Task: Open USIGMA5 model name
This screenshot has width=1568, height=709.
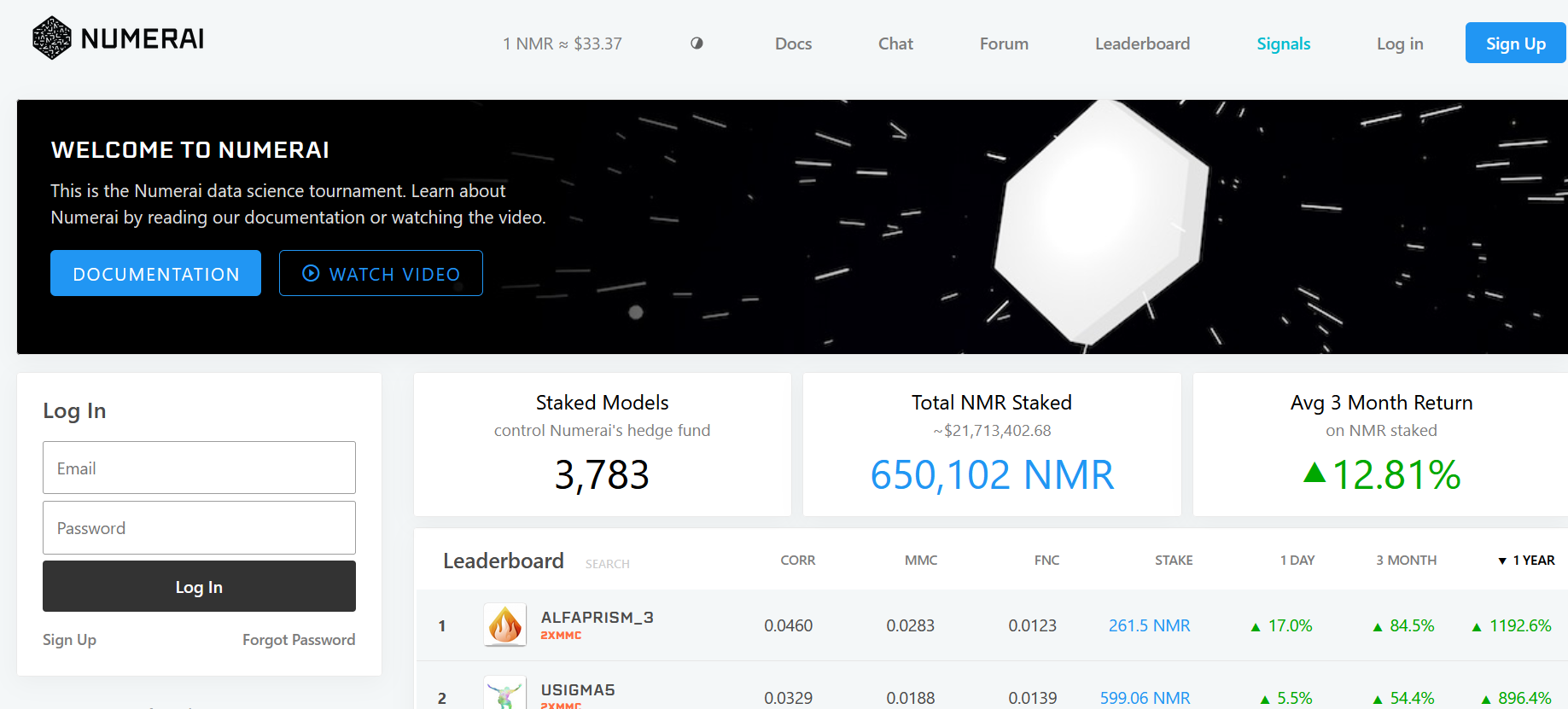Action: pos(578,689)
